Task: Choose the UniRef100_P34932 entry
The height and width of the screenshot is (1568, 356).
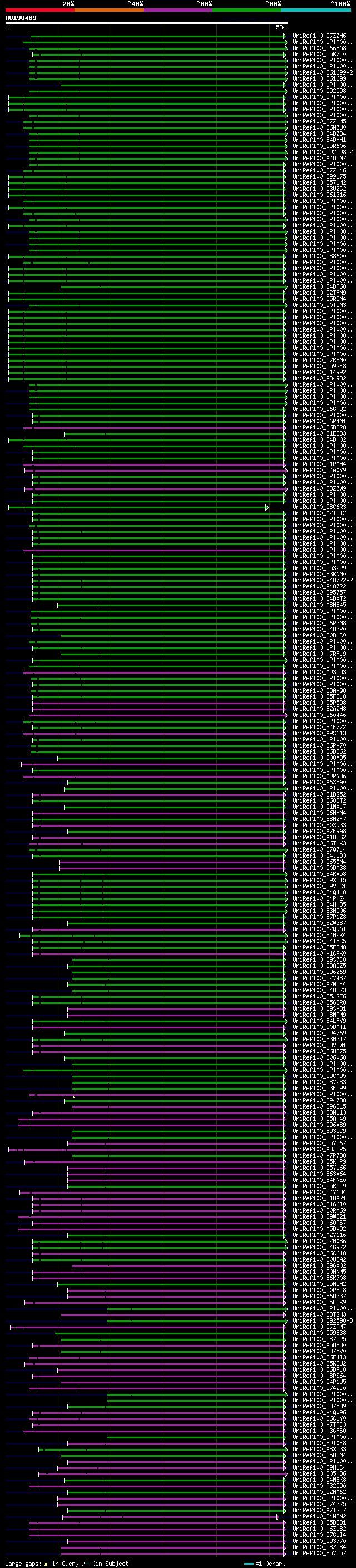Action: [319, 379]
